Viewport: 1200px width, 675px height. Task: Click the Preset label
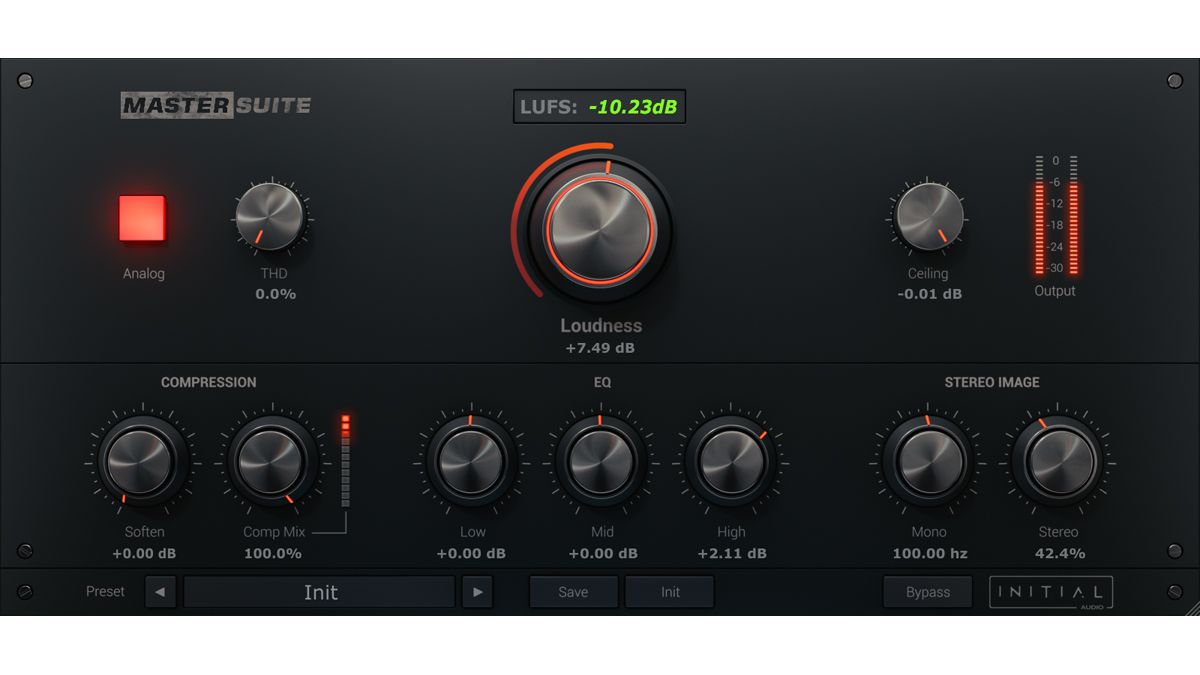click(x=105, y=591)
